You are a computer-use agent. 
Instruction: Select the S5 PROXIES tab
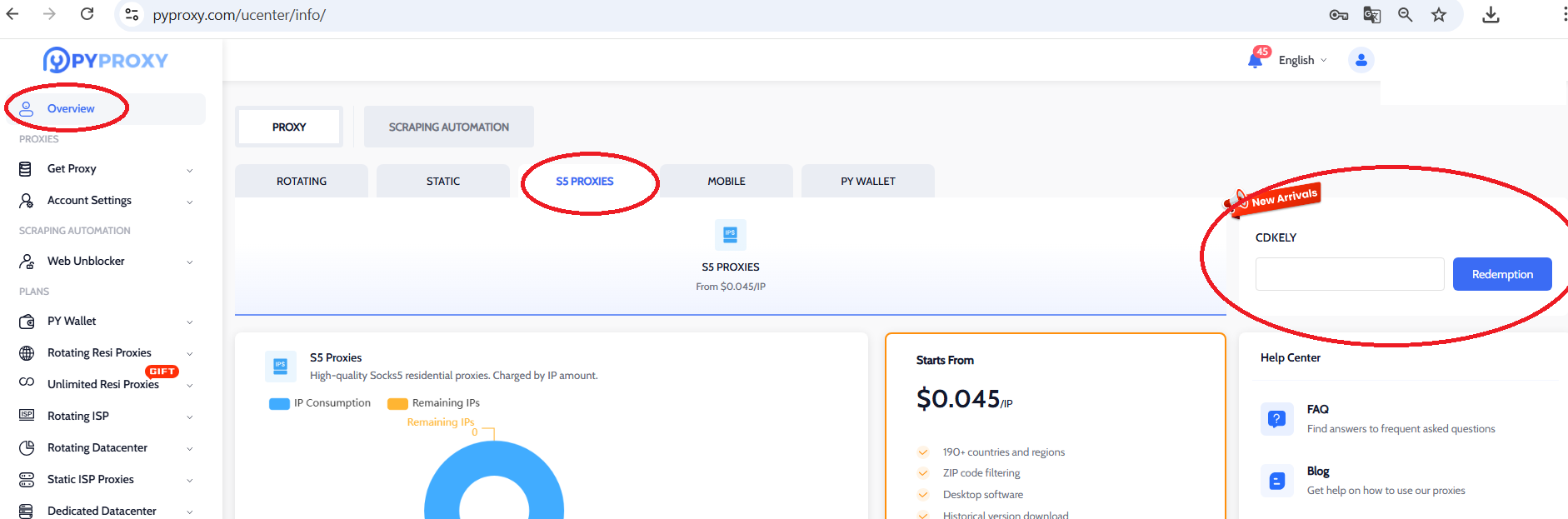click(585, 181)
